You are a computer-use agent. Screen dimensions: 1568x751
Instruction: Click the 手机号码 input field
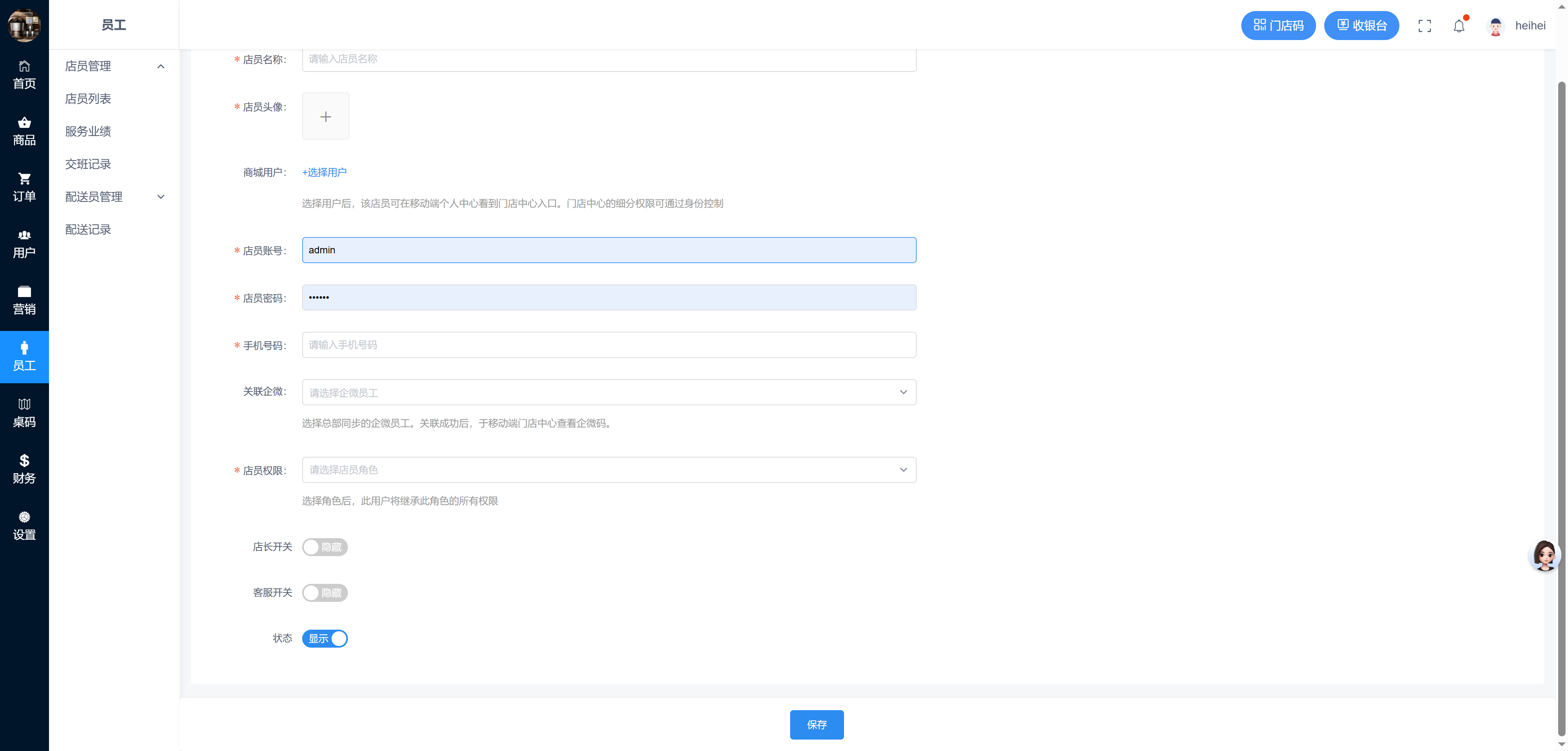(609, 345)
